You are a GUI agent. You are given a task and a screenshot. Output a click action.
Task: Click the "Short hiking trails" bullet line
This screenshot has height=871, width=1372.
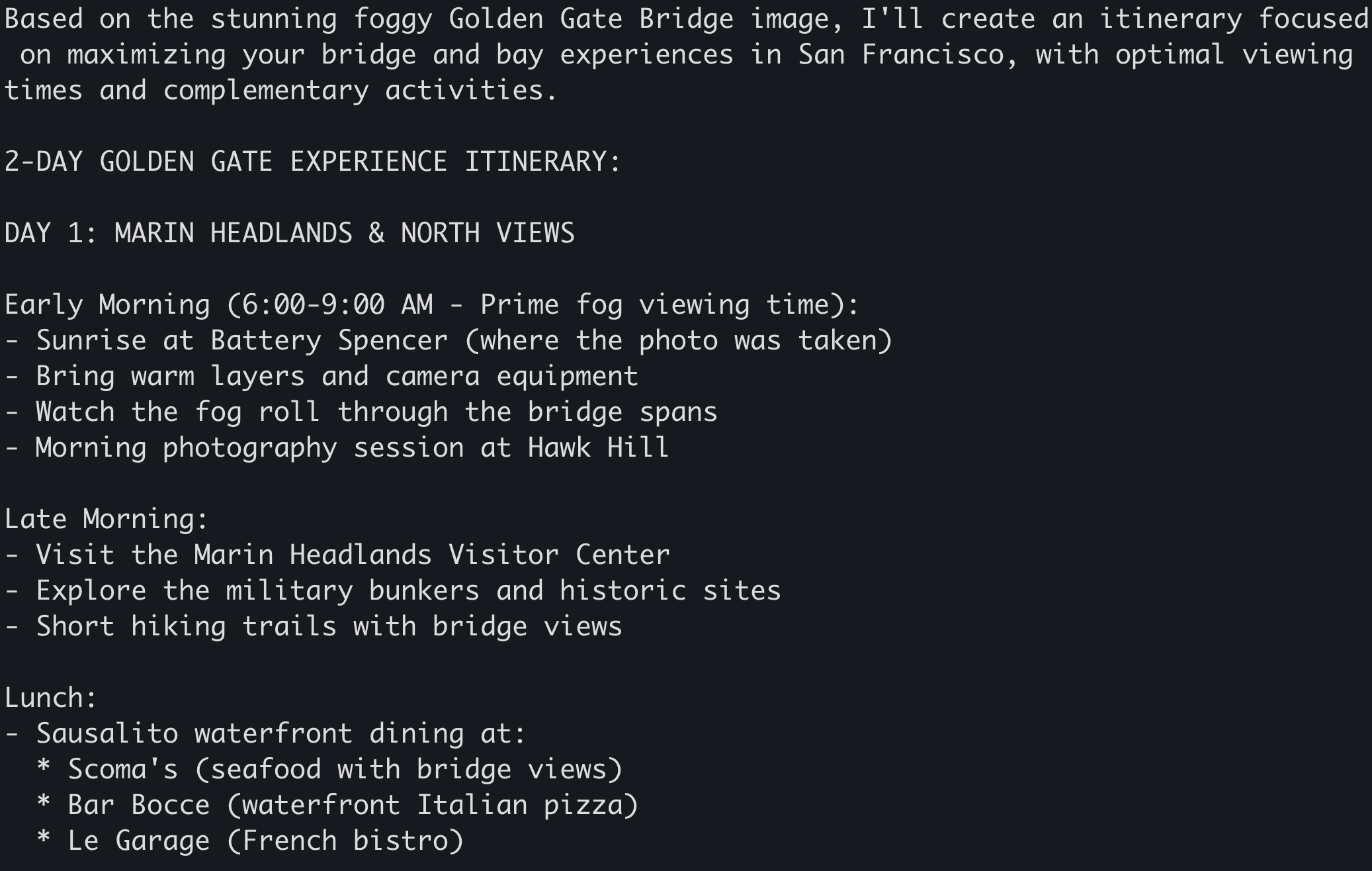coord(314,627)
